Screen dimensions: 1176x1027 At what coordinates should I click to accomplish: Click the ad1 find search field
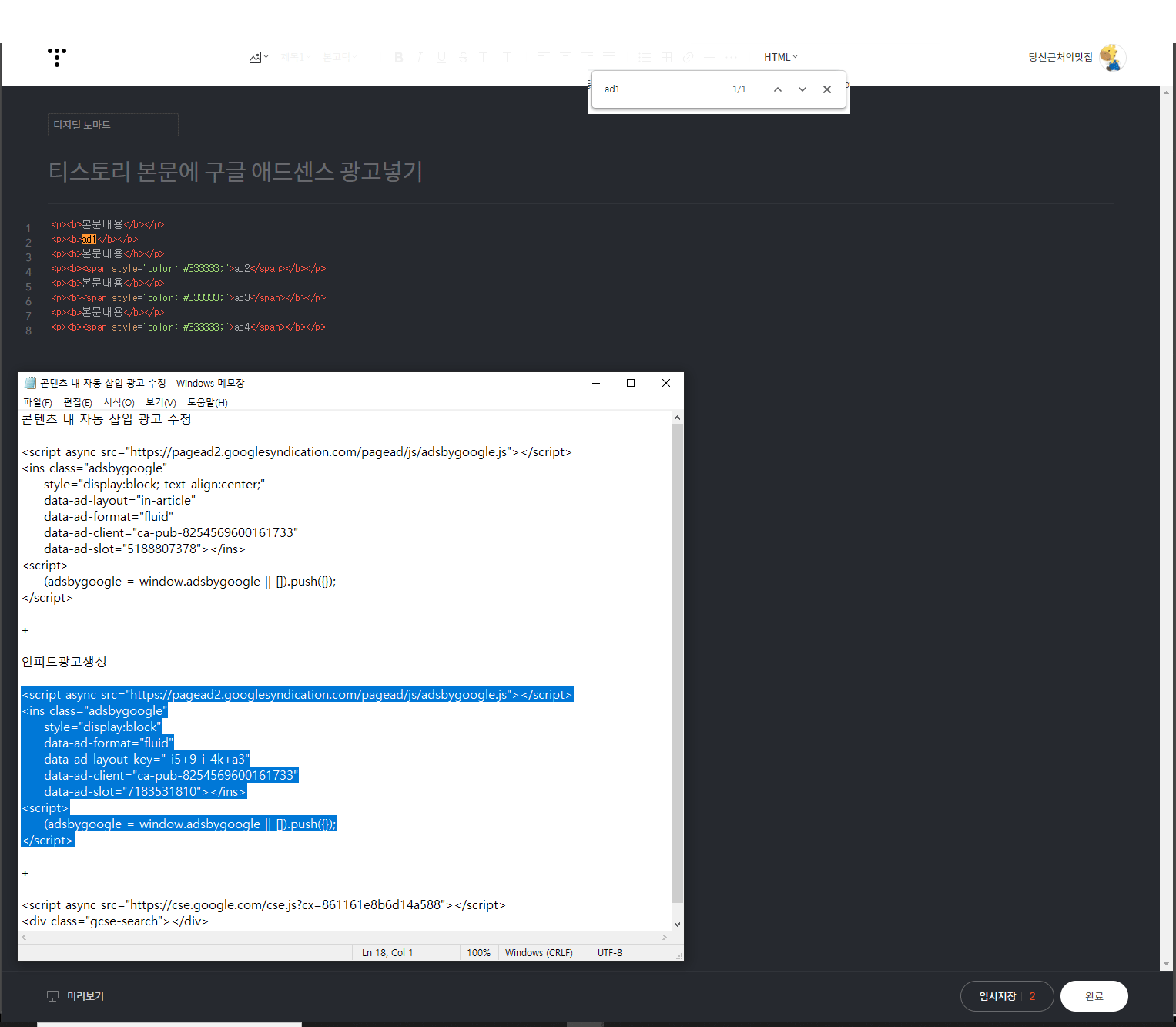pyautogui.click(x=662, y=89)
